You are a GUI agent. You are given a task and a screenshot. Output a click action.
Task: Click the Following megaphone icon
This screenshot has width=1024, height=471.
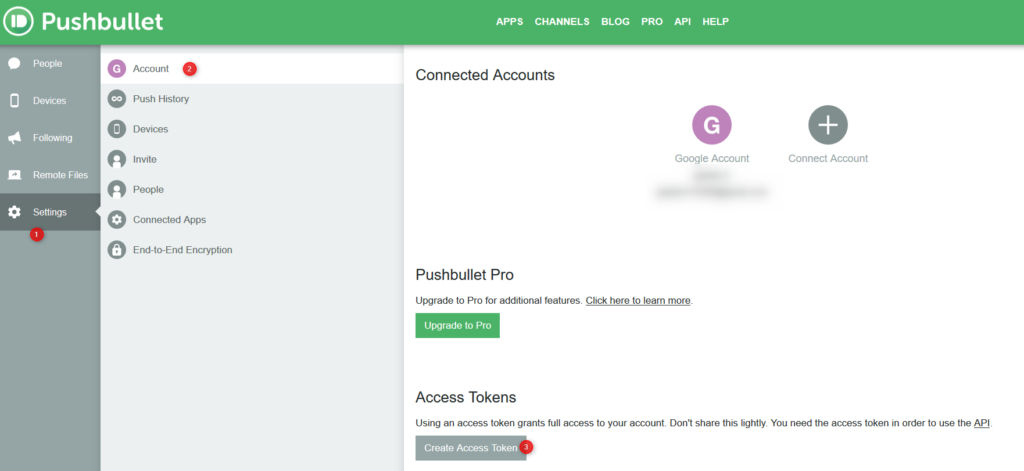pos(14,138)
